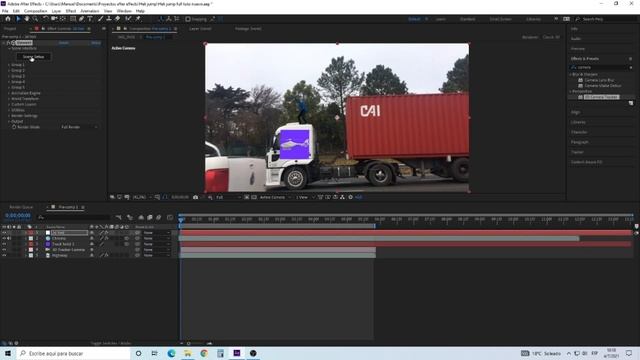Select the Hand tool
Screen dimensions: 640x360
[x=27, y=19]
